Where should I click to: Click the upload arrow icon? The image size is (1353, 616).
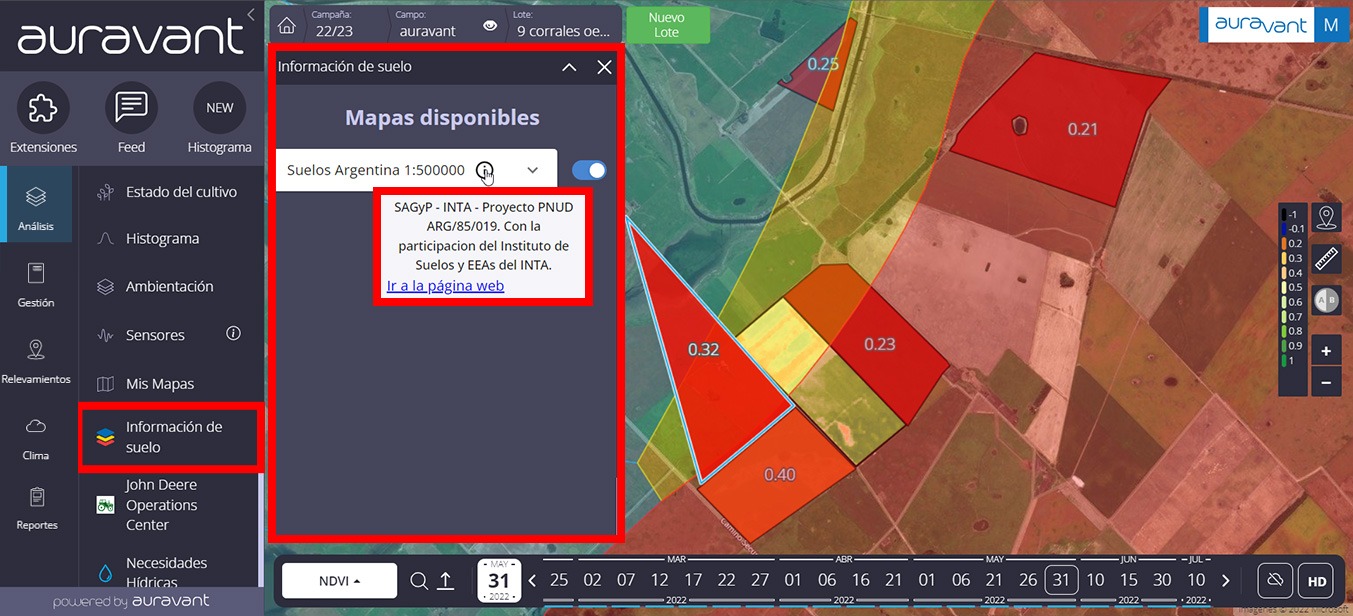click(446, 581)
